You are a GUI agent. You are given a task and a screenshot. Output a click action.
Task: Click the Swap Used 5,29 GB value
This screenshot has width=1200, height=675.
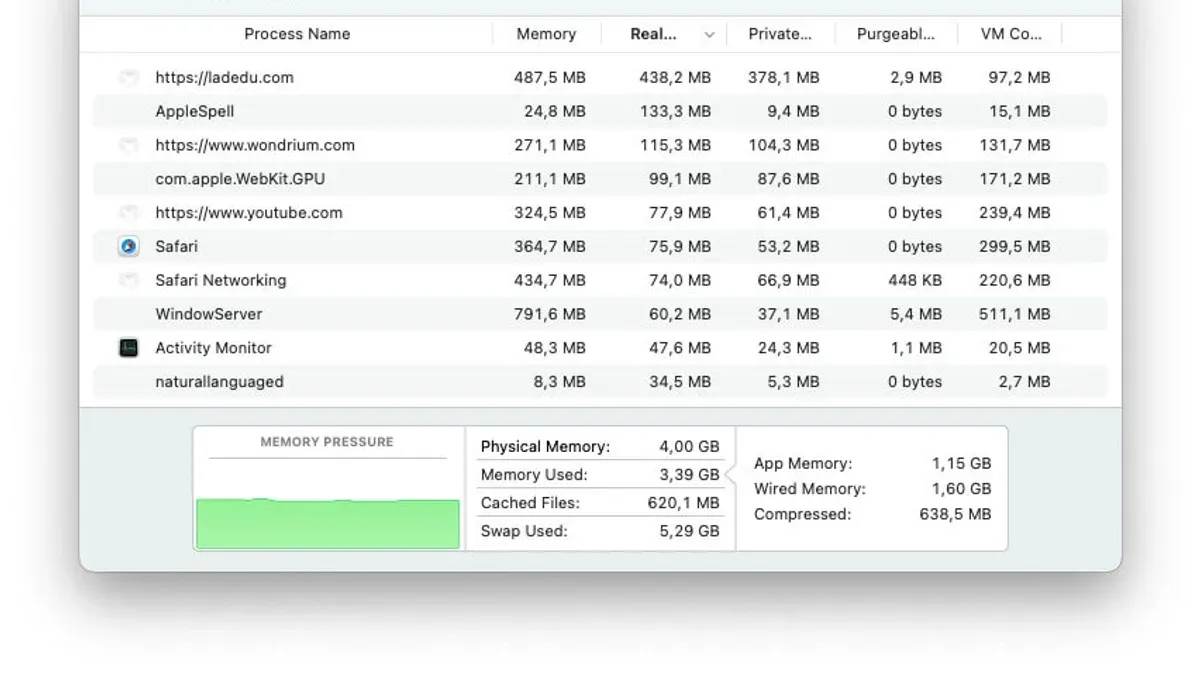point(689,531)
